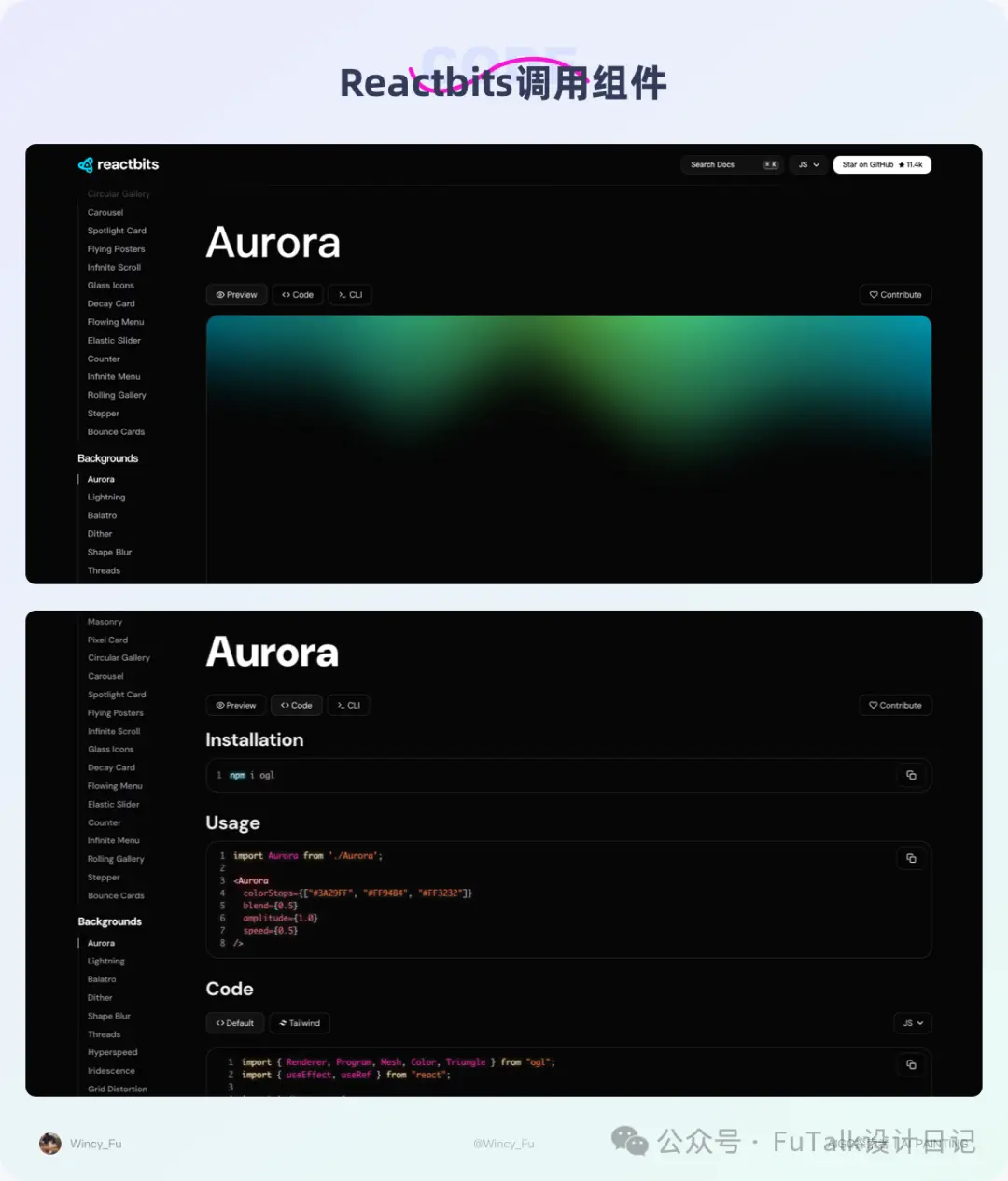Click the "amplitude={1.0}" code line
1008x1181 pixels.
pyautogui.click(x=280, y=918)
